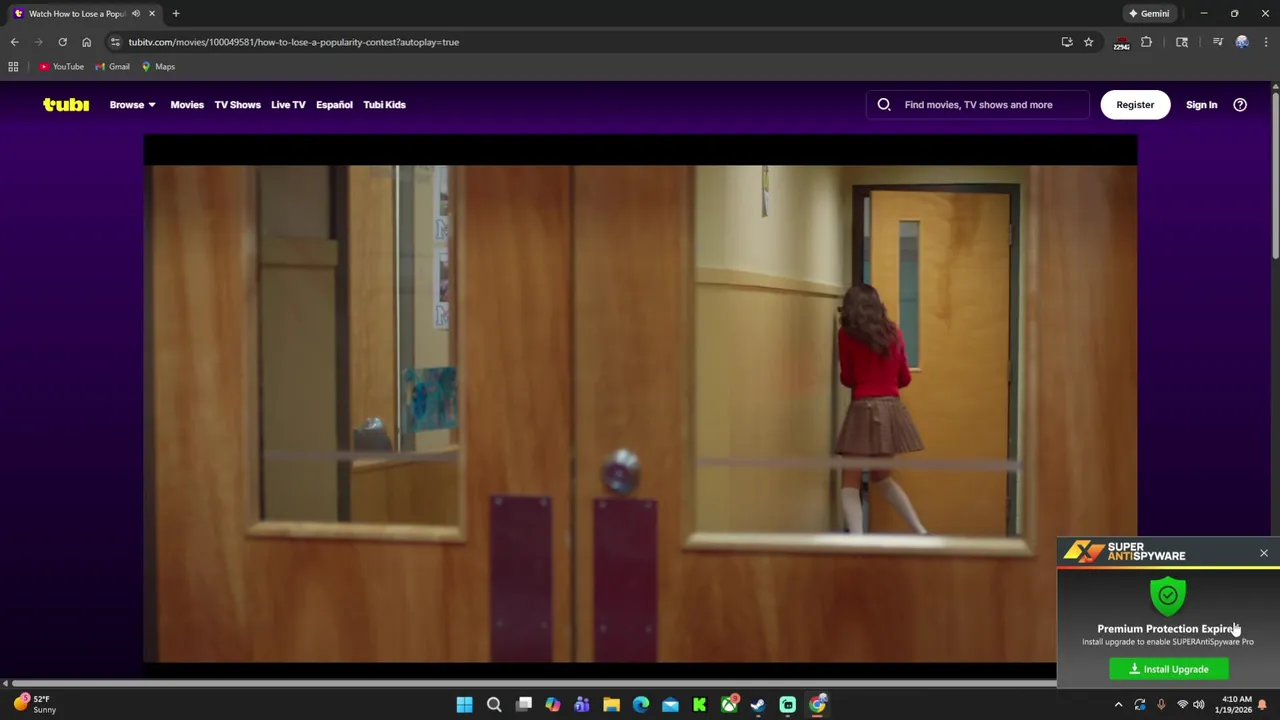This screenshot has width=1280, height=720.
Task: Click the Install Upgrade button
Action: tap(1169, 669)
